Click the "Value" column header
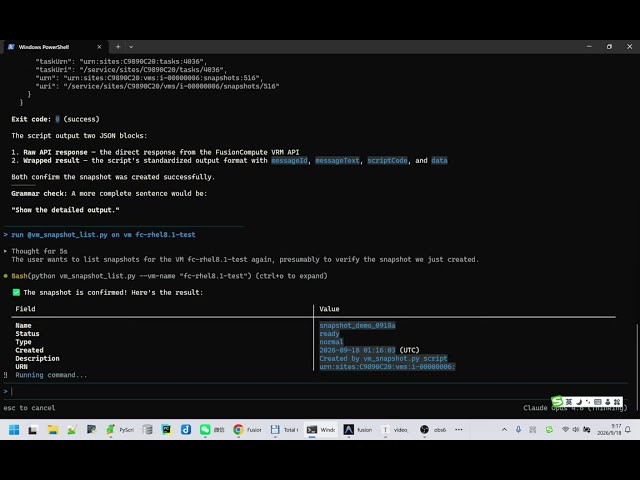Viewport: 640px width, 480px height. click(x=329, y=309)
